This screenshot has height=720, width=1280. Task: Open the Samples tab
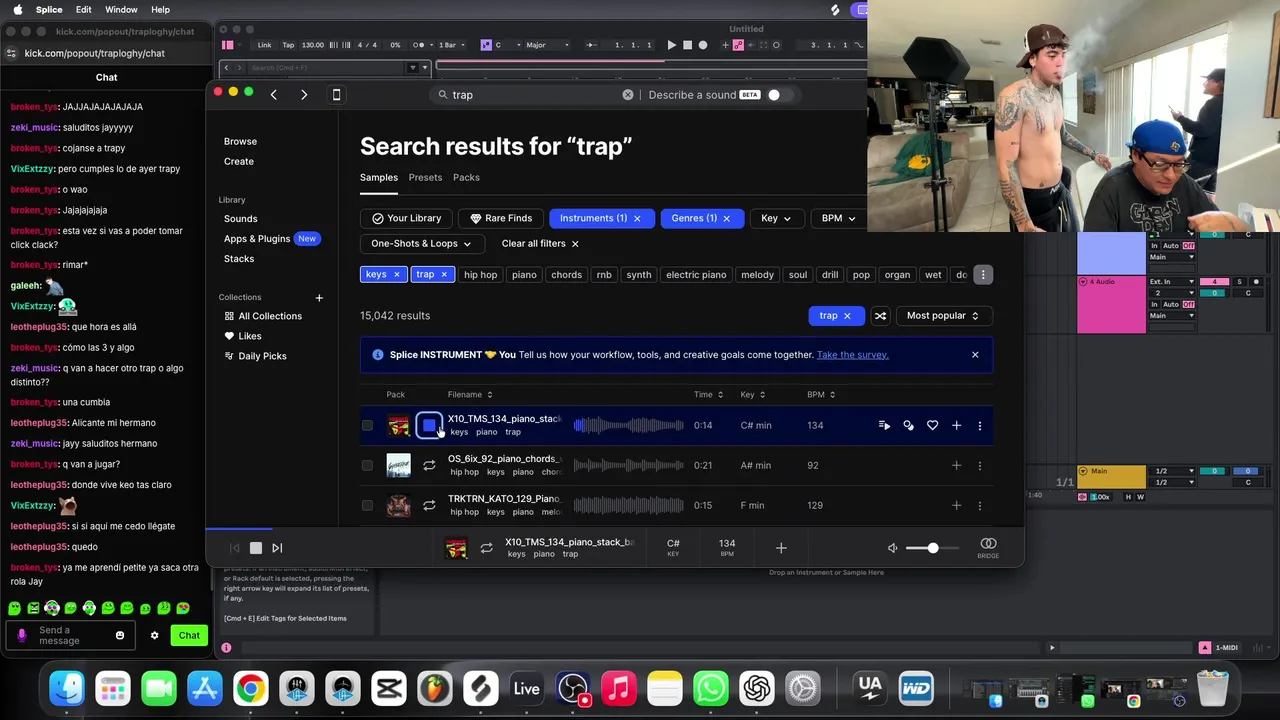[379, 177]
